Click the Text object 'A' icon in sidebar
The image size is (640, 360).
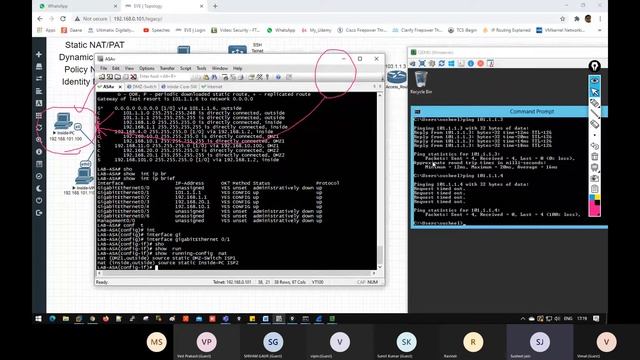point(39,103)
